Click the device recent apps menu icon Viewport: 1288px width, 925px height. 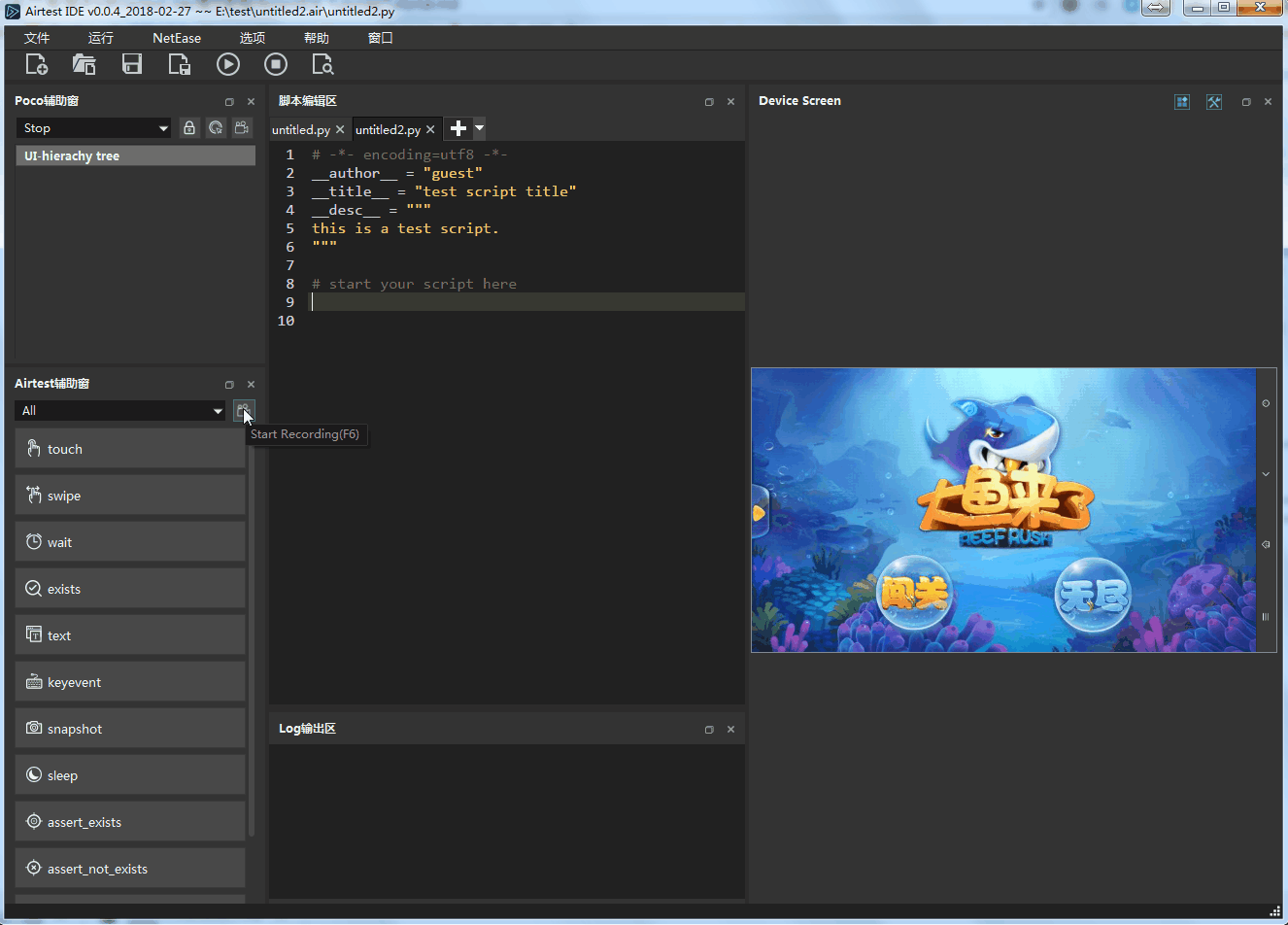coord(1266,616)
